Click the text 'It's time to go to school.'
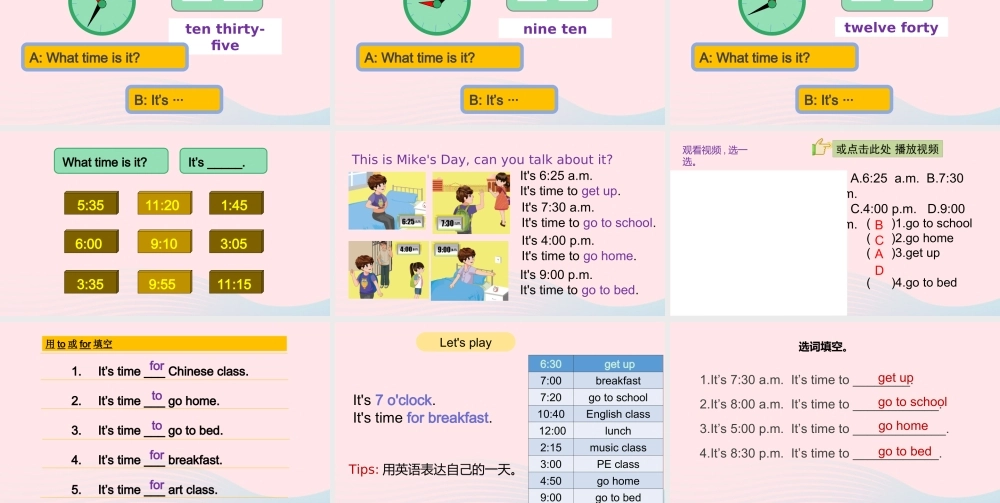Viewport: 1000px width, 503px height. point(589,222)
